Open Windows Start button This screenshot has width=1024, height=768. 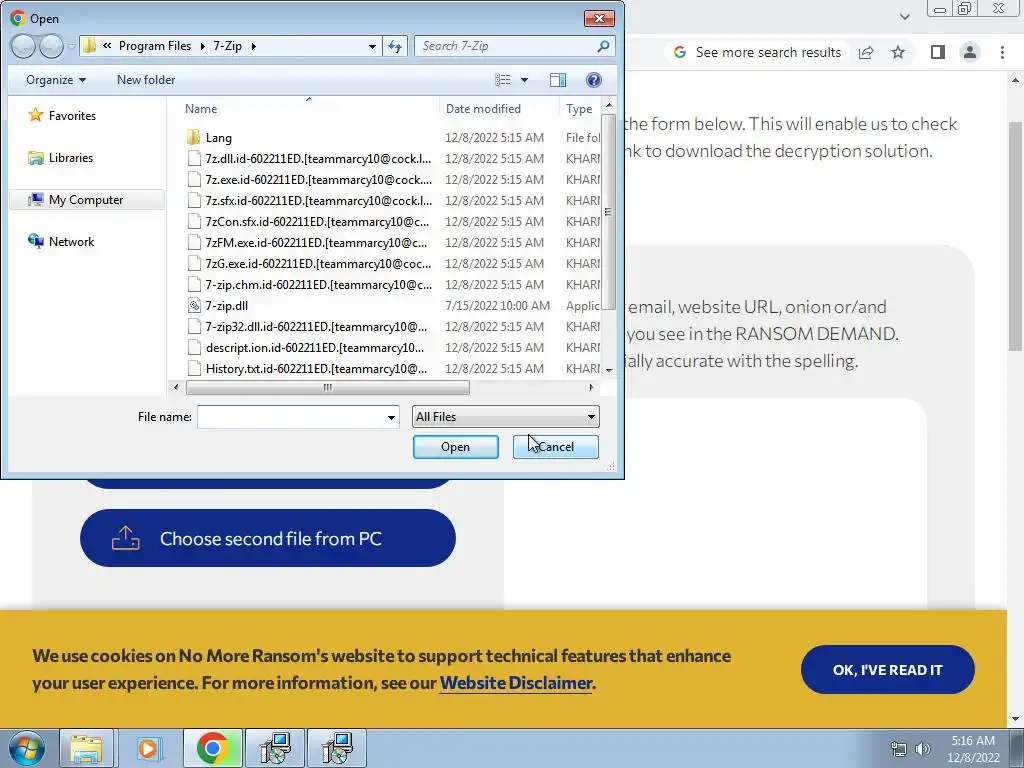[26, 748]
